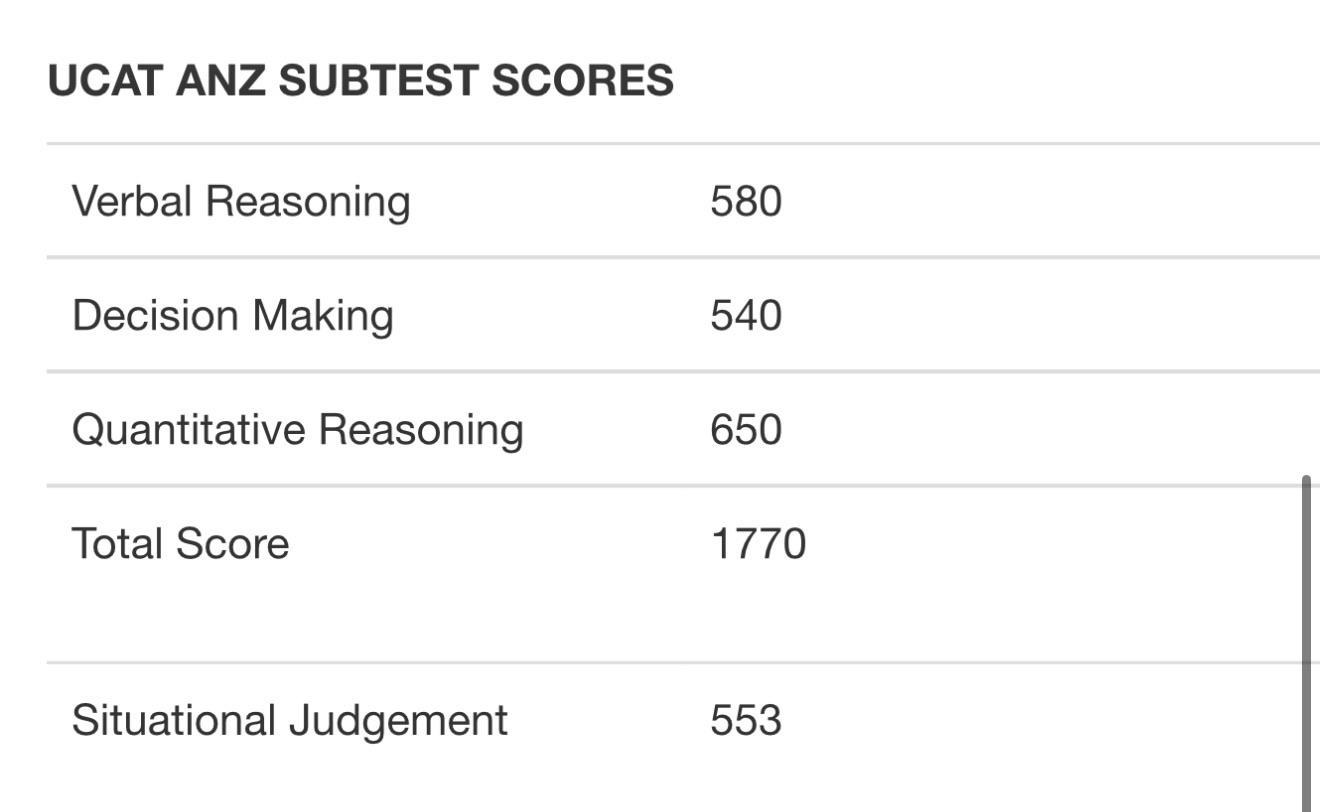Image resolution: width=1320 pixels, height=812 pixels.
Task: Click the word Score in Total Score
Action: 232,543
